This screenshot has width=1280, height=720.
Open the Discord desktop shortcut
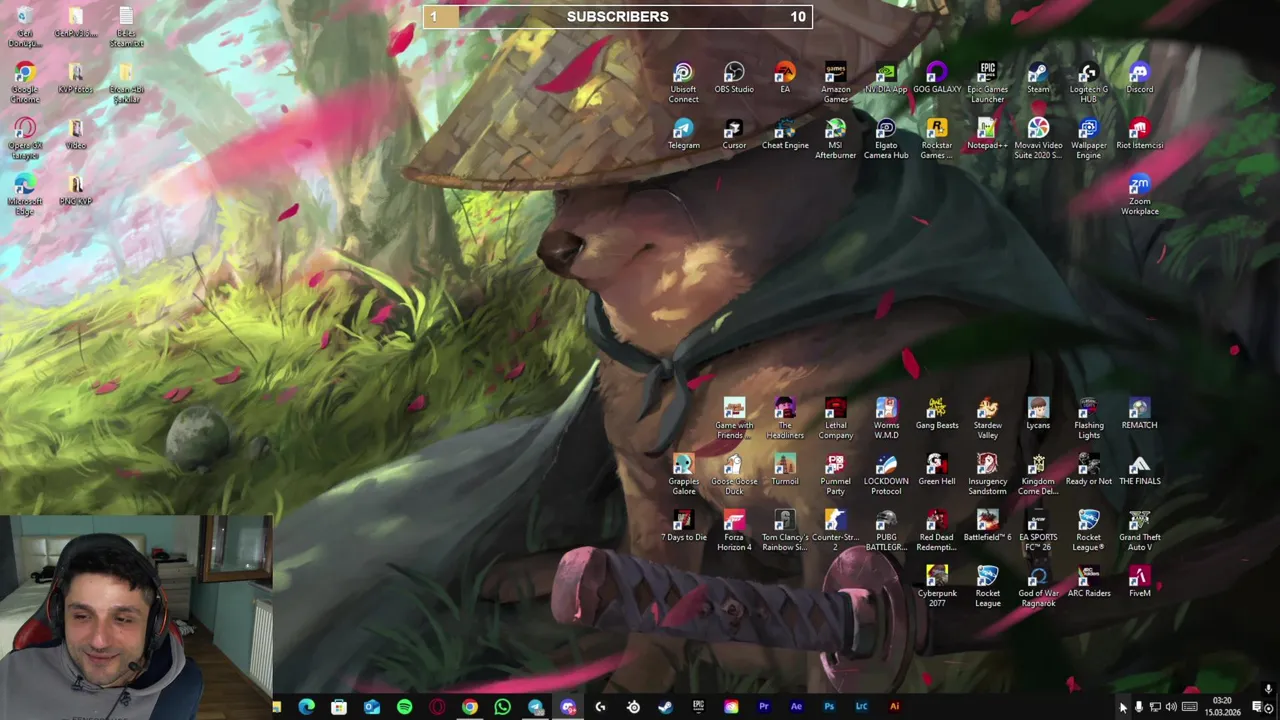(x=1139, y=78)
